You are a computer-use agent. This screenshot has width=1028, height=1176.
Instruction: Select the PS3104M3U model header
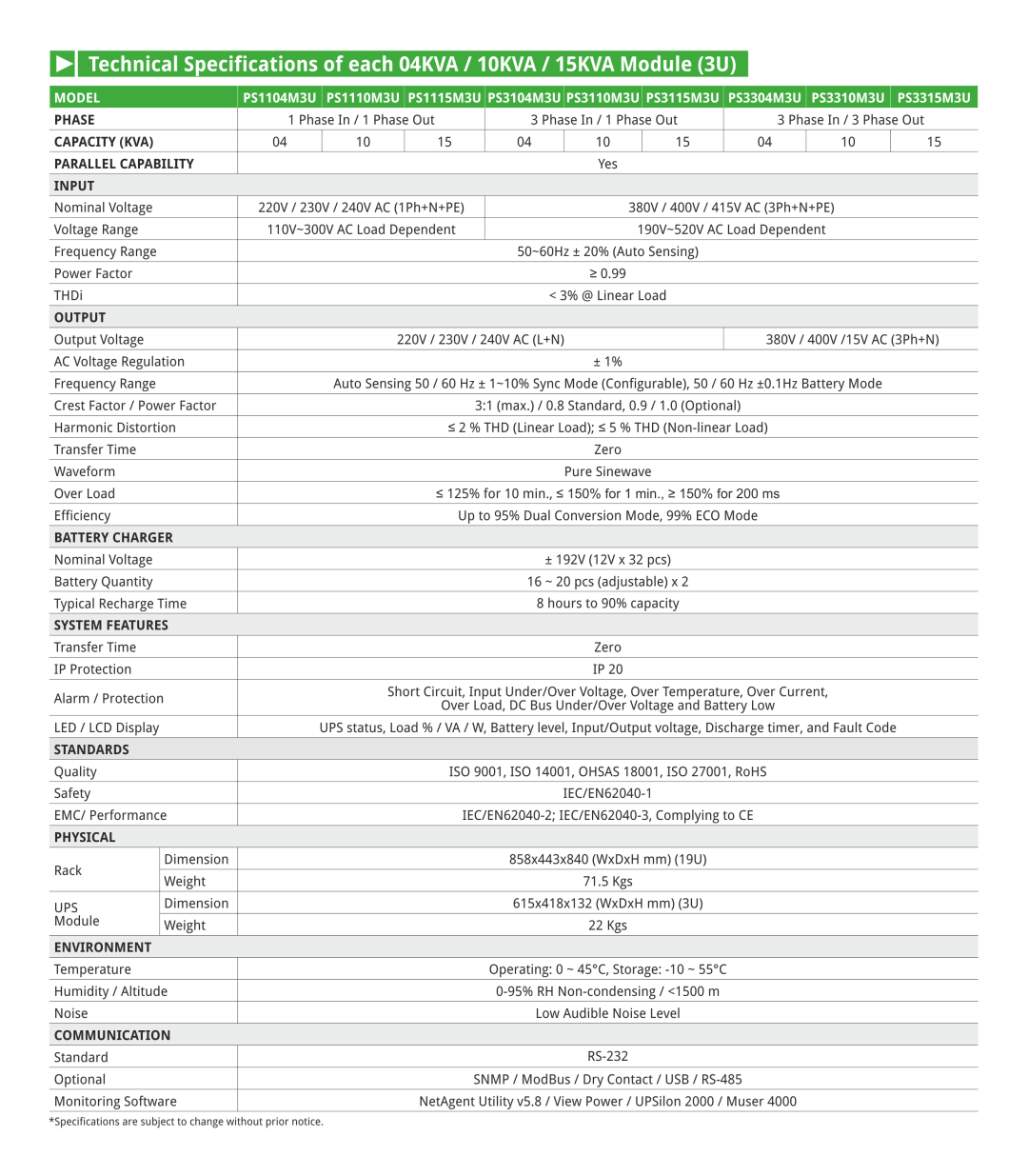point(524,98)
